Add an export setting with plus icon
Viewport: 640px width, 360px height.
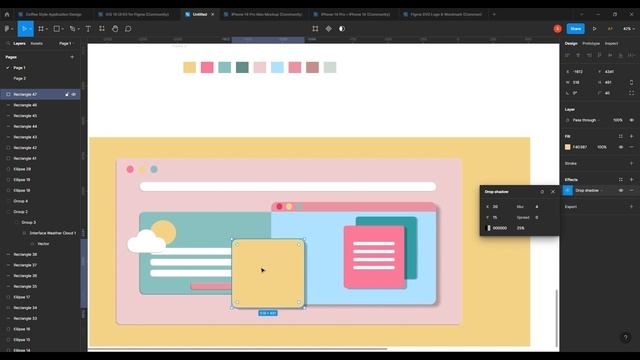(631, 207)
